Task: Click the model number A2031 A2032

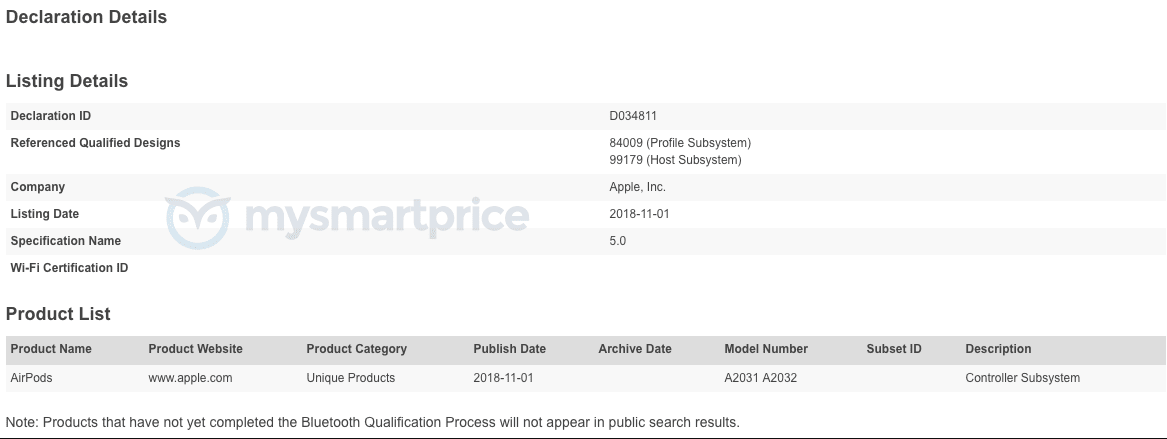Action: tap(761, 378)
